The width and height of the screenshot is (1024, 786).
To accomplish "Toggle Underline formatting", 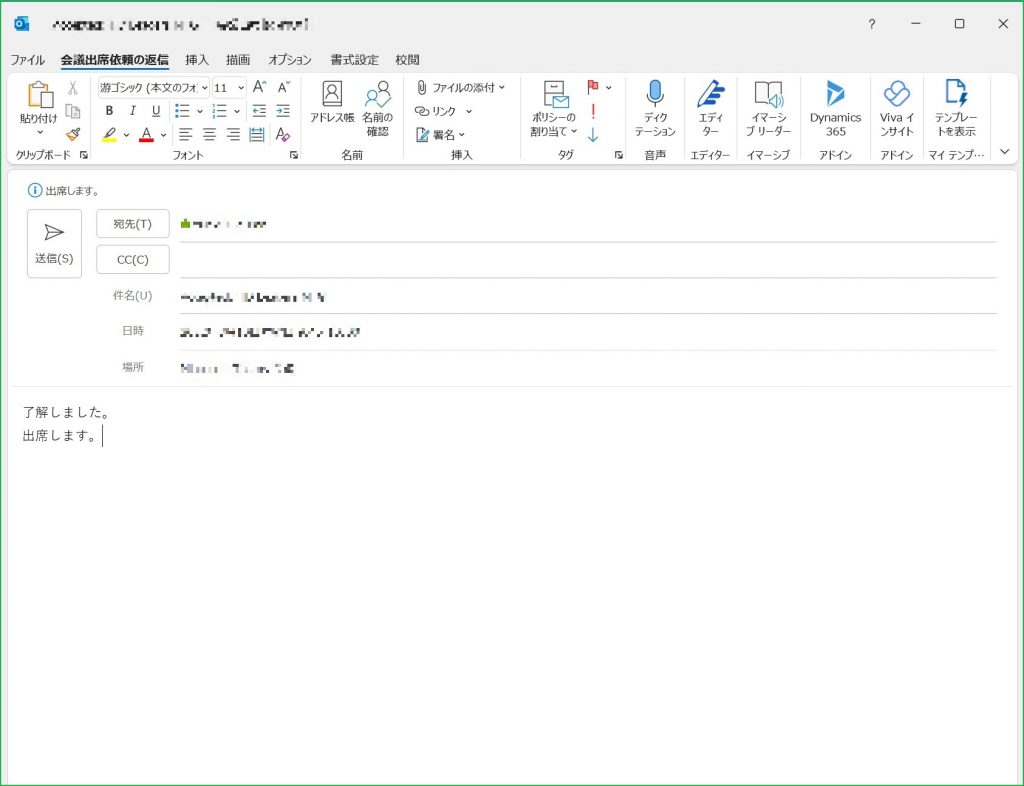I will click(x=155, y=111).
